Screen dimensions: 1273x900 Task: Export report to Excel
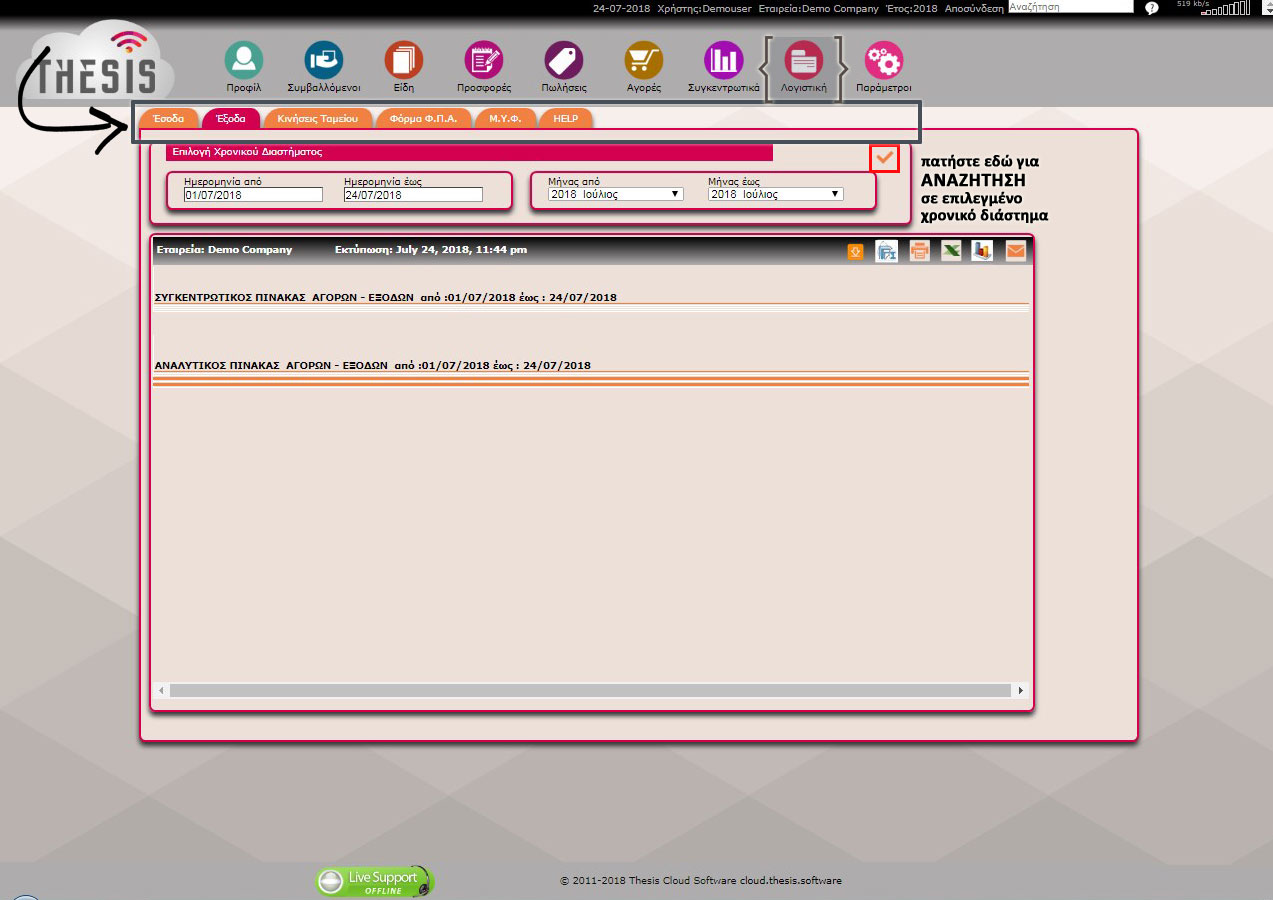pyautogui.click(x=951, y=251)
